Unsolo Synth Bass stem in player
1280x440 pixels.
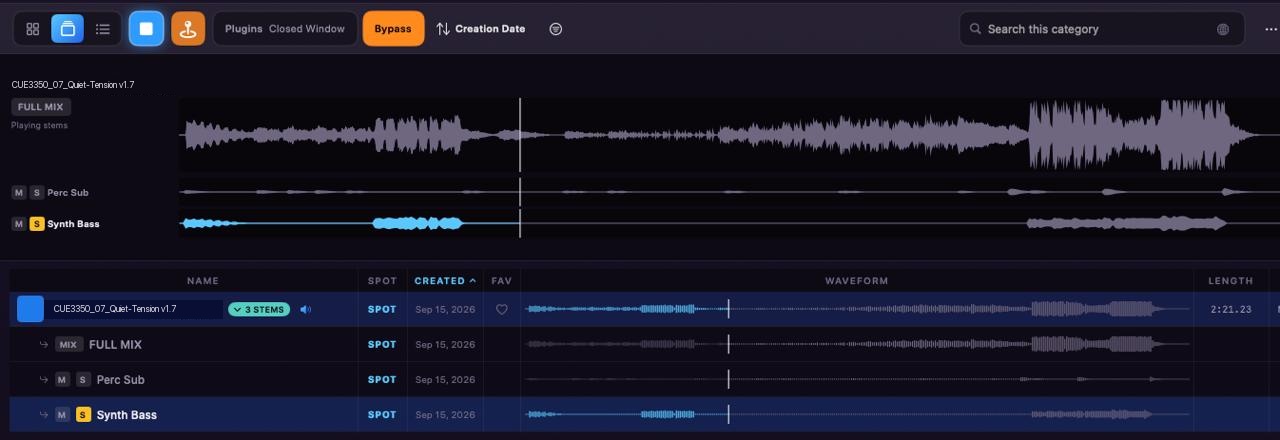(37, 224)
